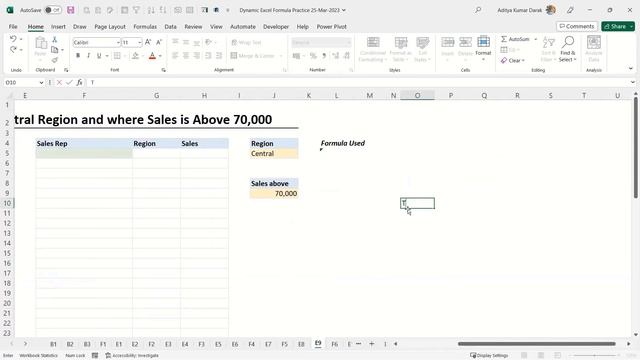Select the Format Painter brush

[55, 60]
